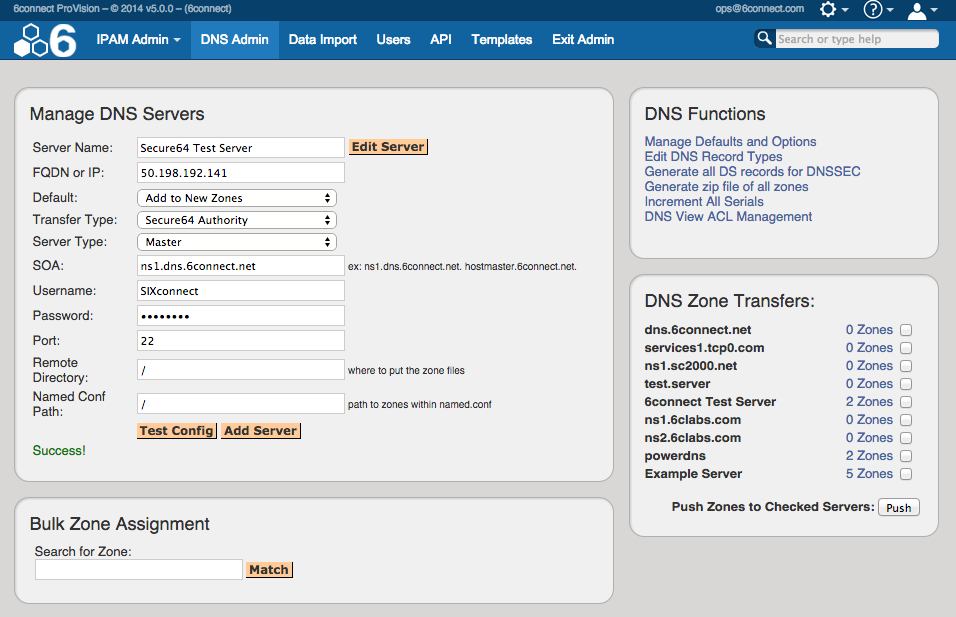Click the green Success! status message

[x=59, y=451]
